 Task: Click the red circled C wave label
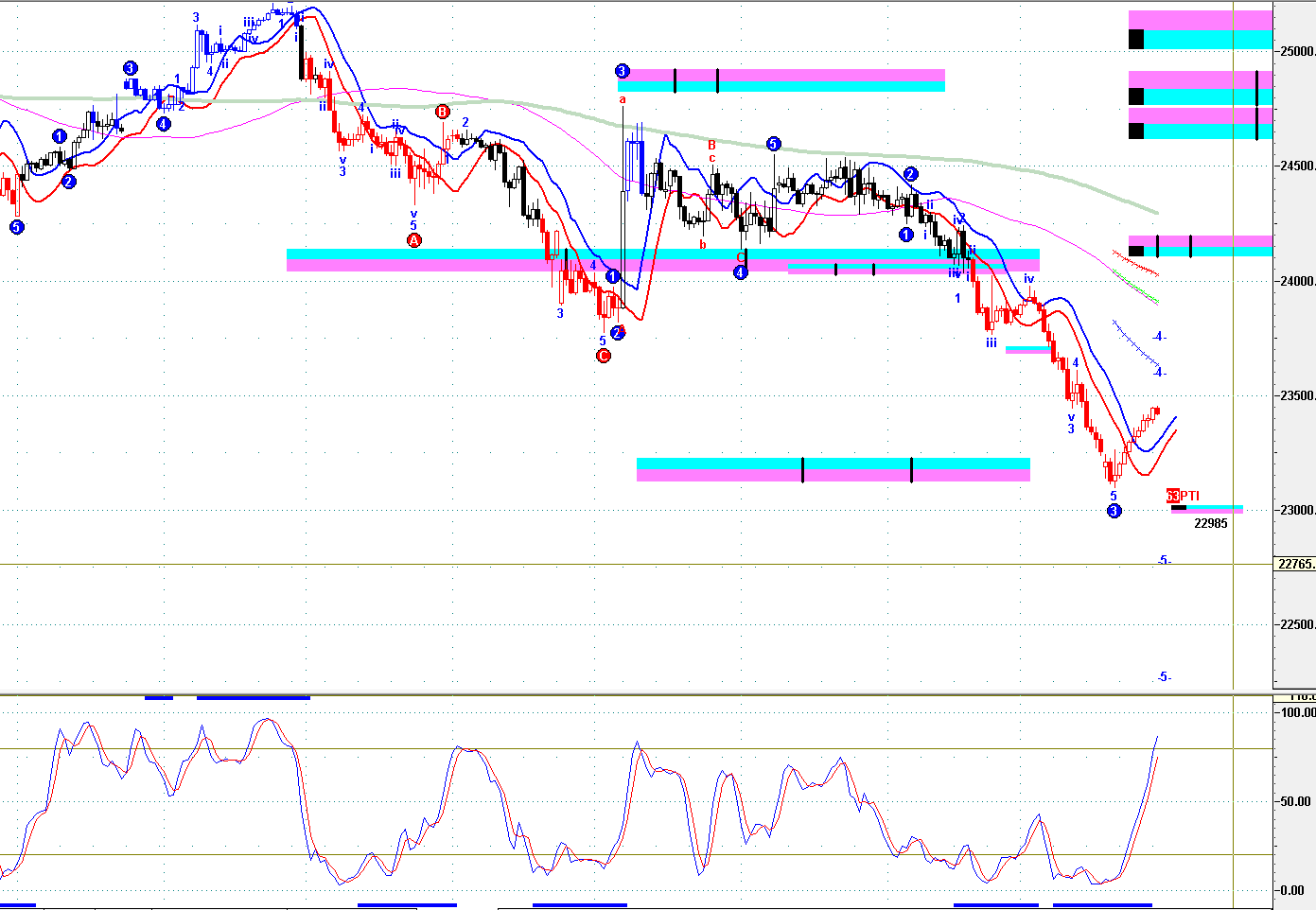coord(604,356)
